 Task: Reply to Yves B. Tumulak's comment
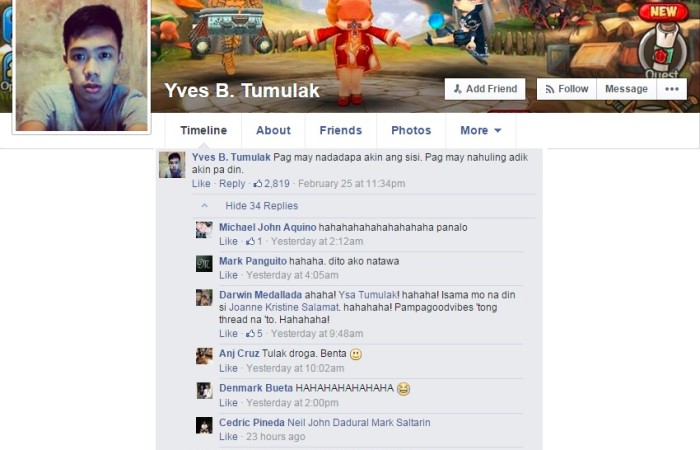(232, 183)
